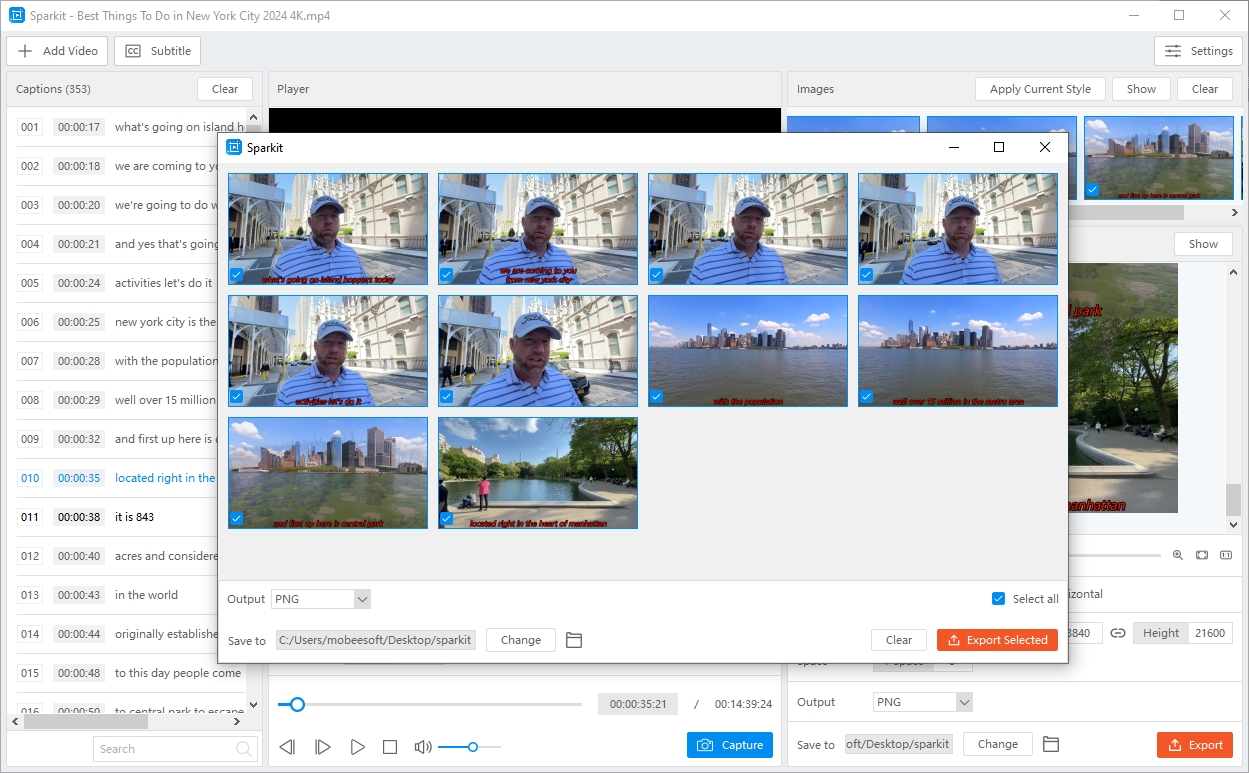Open Add Video from the top toolbar

click(x=57, y=50)
